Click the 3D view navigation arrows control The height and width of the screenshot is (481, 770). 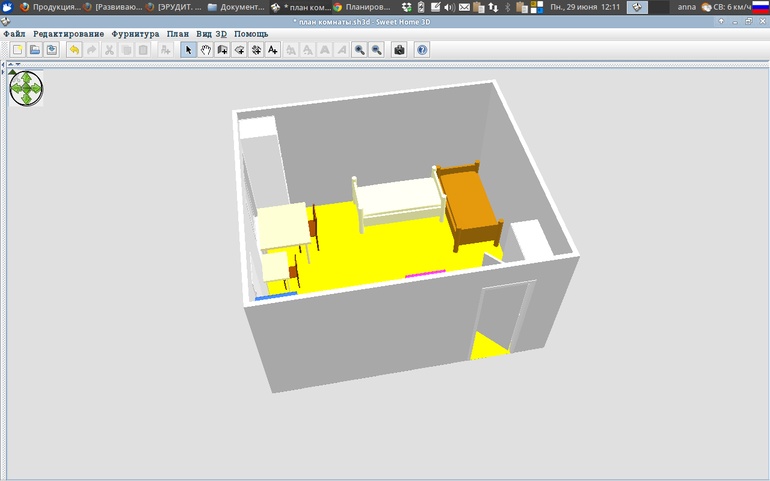coord(26,89)
